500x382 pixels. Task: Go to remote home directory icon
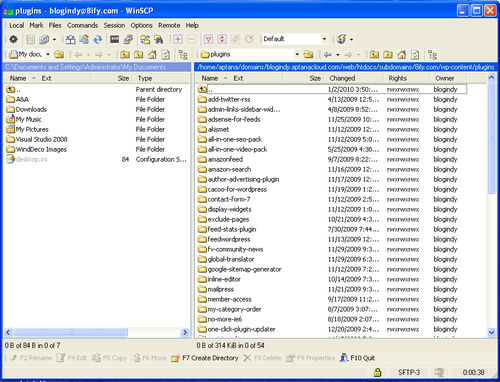[x=402, y=54]
